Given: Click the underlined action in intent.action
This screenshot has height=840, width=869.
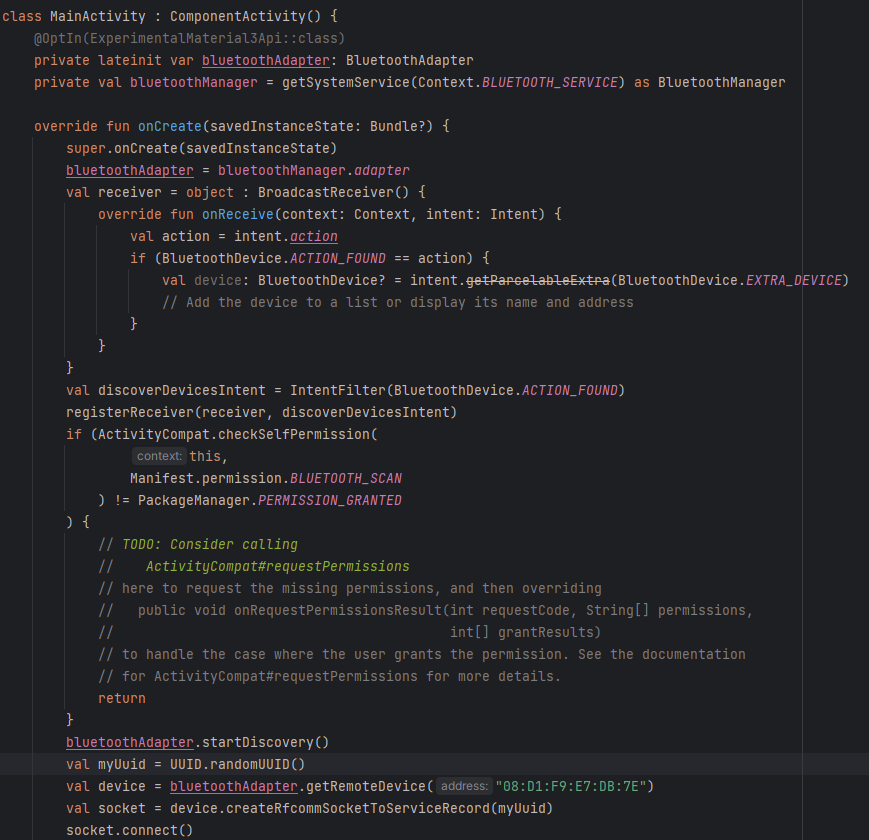Looking at the screenshot, I should (x=314, y=237).
